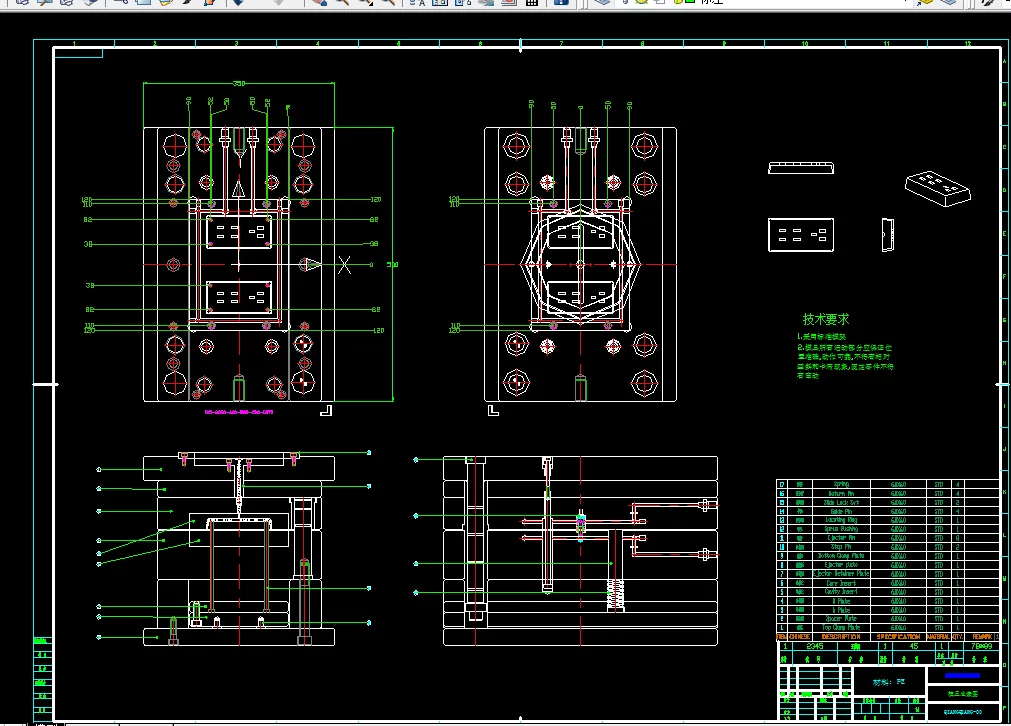
Task: Select the coil spring in the section view
Action: (615, 594)
